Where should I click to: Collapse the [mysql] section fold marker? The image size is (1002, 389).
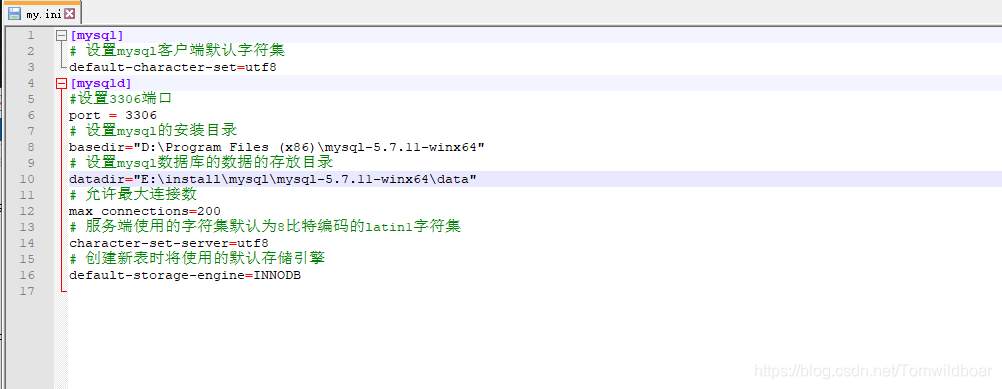pyautogui.click(x=61, y=35)
